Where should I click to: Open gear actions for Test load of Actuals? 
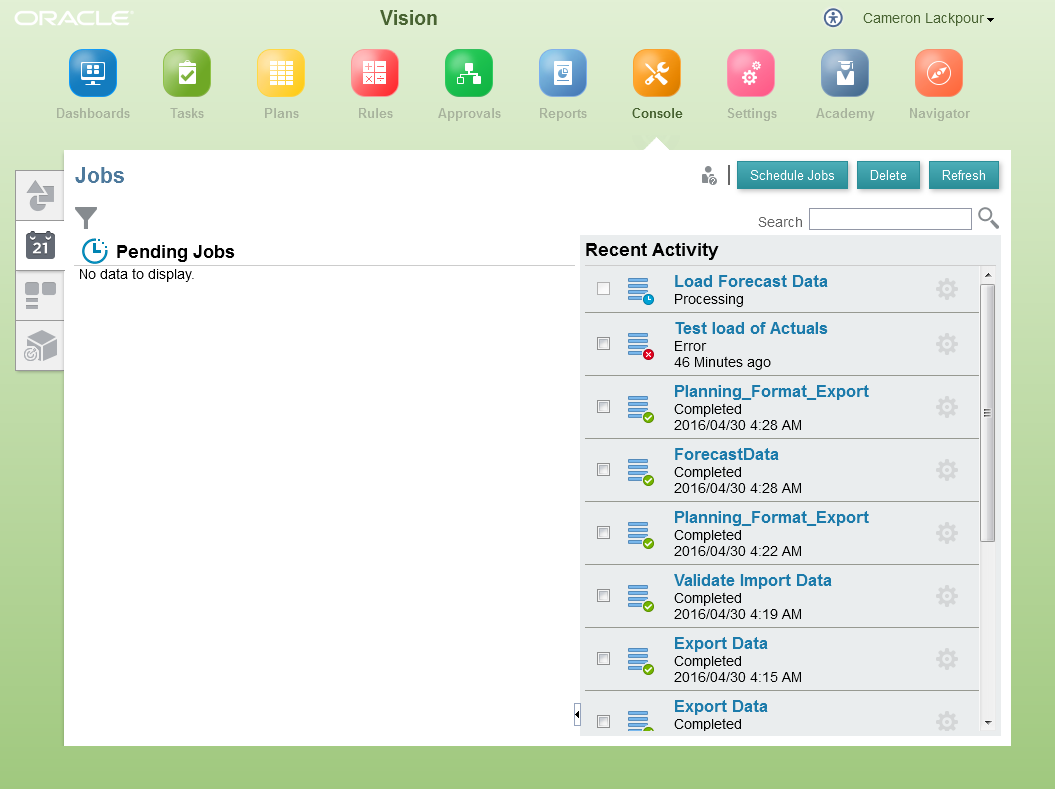click(x=947, y=344)
